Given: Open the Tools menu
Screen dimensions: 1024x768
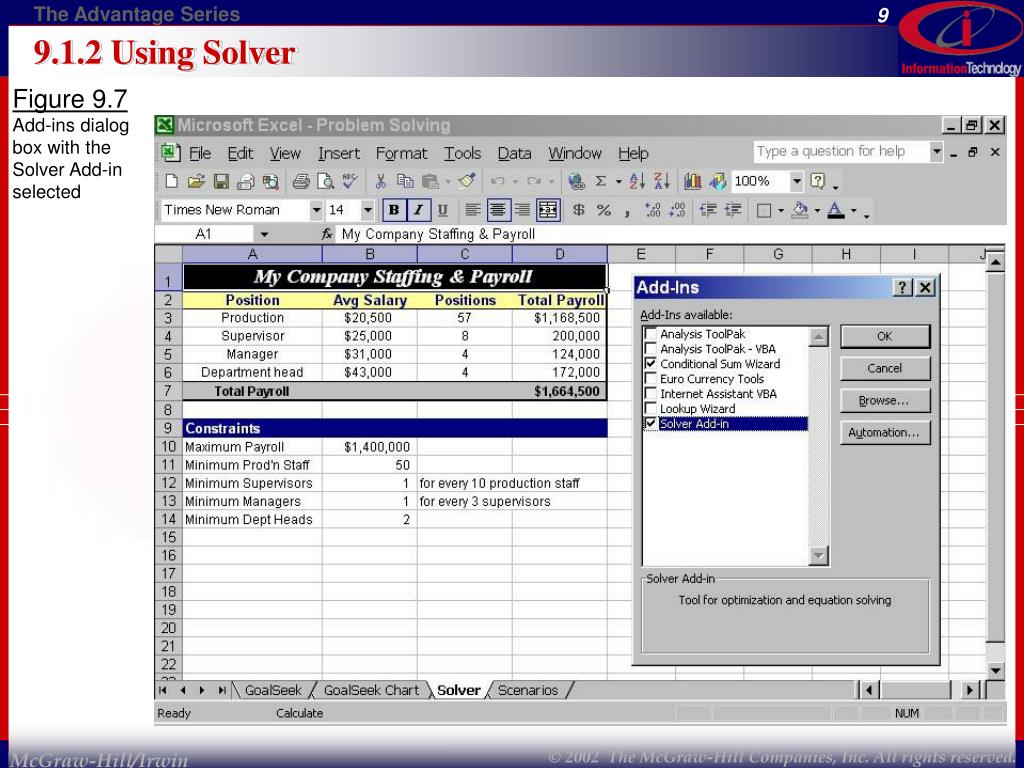Looking at the screenshot, I should tap(462, 153).
